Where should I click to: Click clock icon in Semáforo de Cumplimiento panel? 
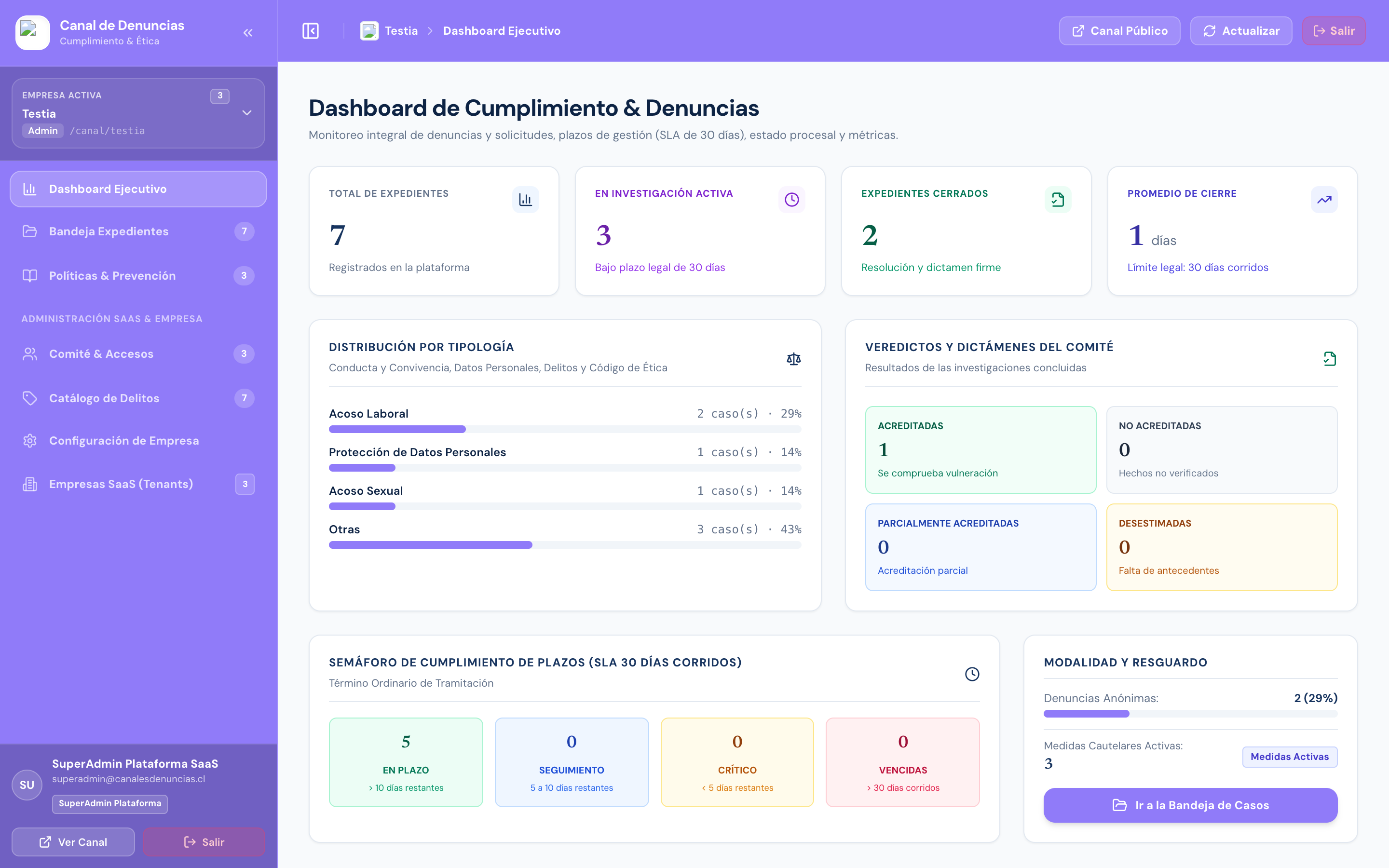click(x=972, y=674)
